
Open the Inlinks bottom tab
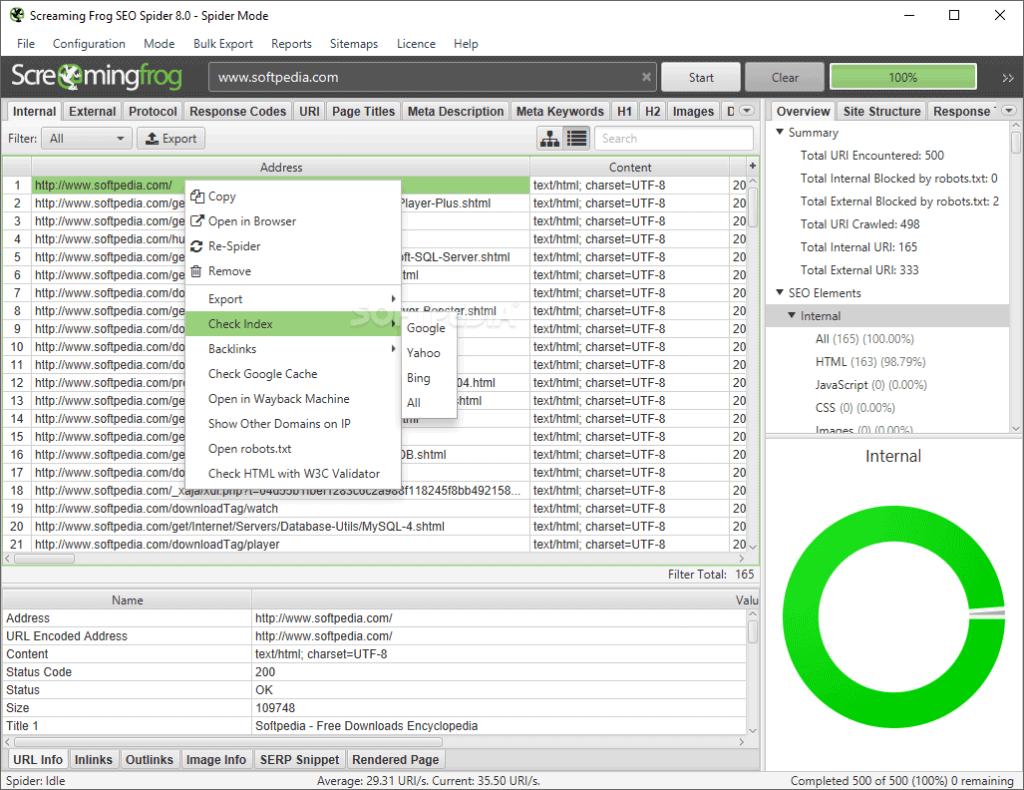coord(93,759)
